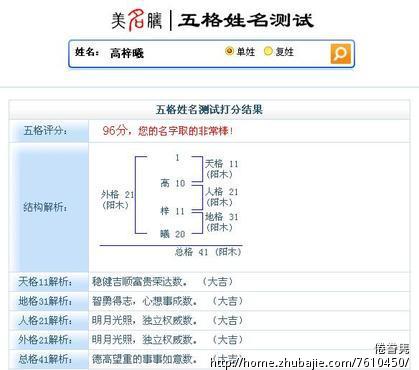This screenshot has height=370, width=419.
Task: Click the 美名腾 logo
Action: 137,21
